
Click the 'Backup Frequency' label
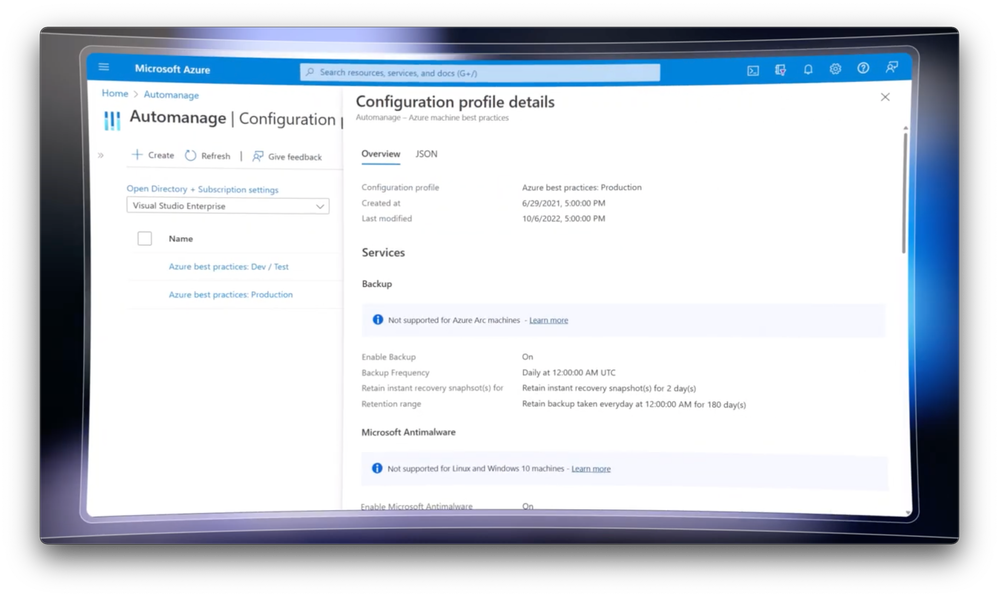pyautogui.click(x=396, y=373)
